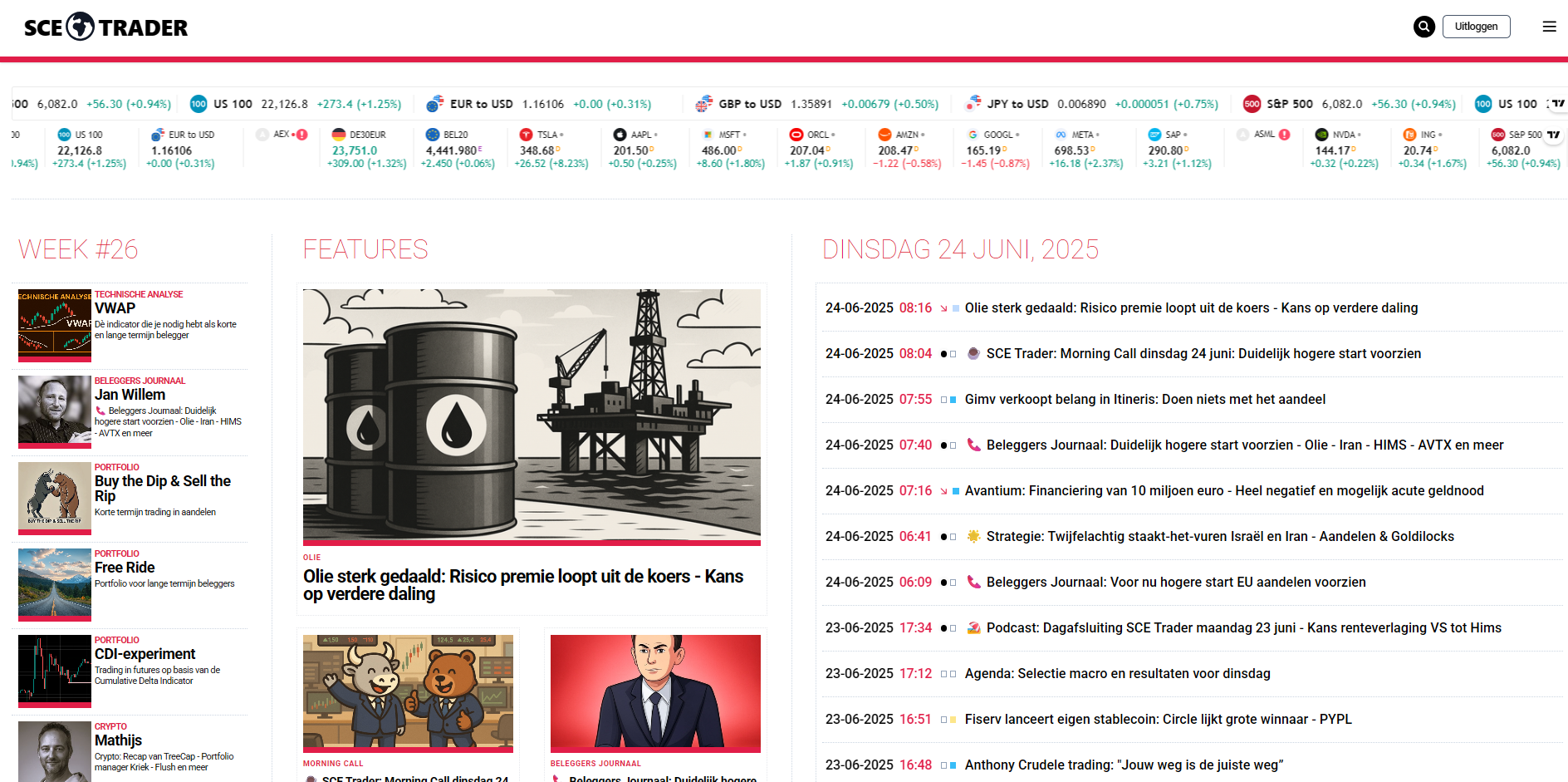Open the Gimv verkoopt belang in Itineris article

click(1145, 400)
